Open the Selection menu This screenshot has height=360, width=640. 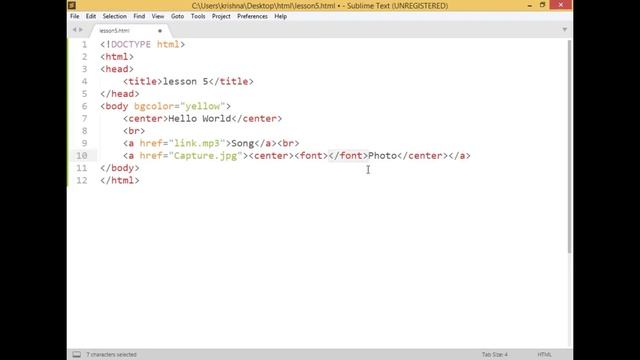point(114,16)
